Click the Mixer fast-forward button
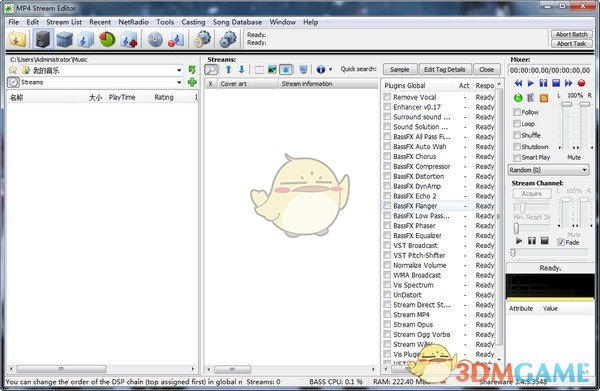Image resolution: width=600 pixels, height=391 pixels. 569,83
